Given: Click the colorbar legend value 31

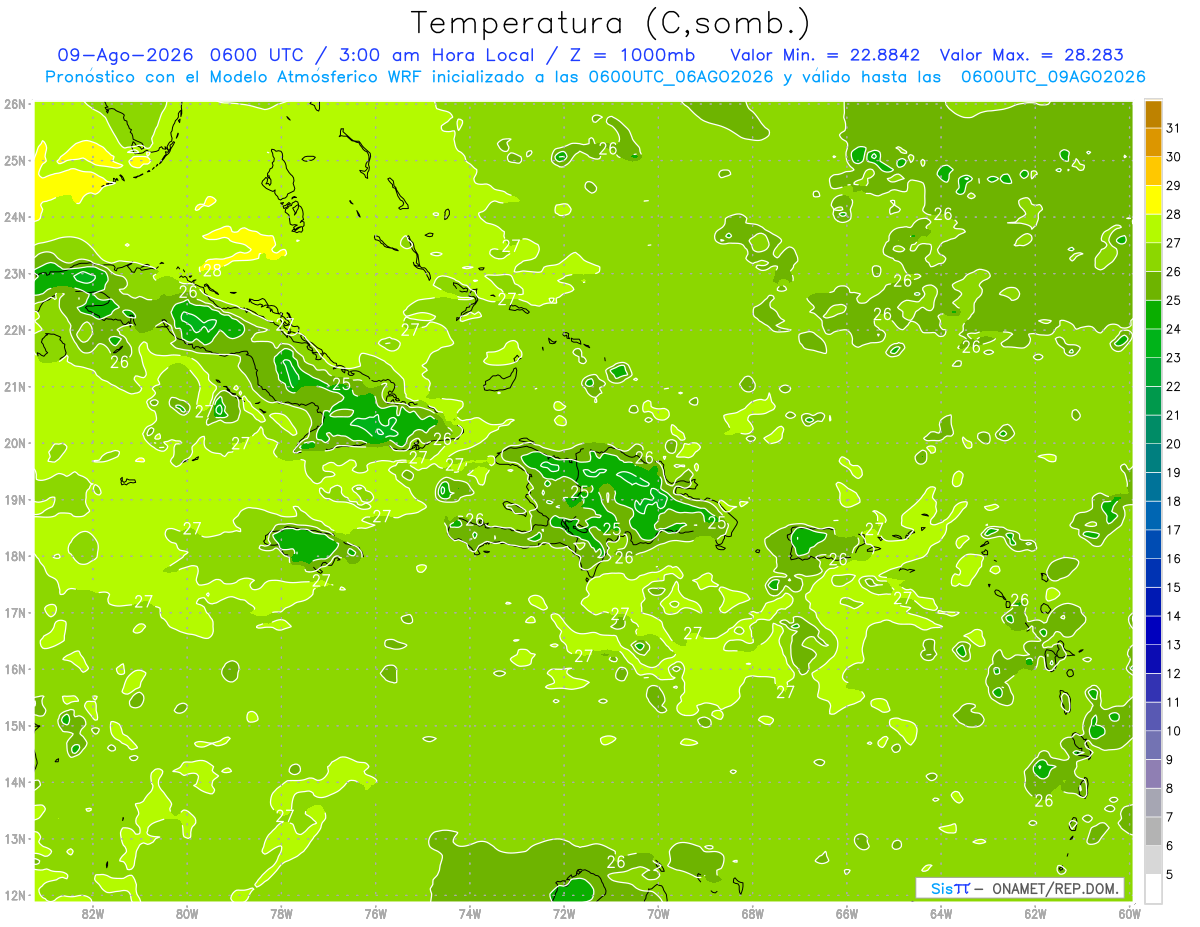Looking at the screenshot, I should (1174, 128).
